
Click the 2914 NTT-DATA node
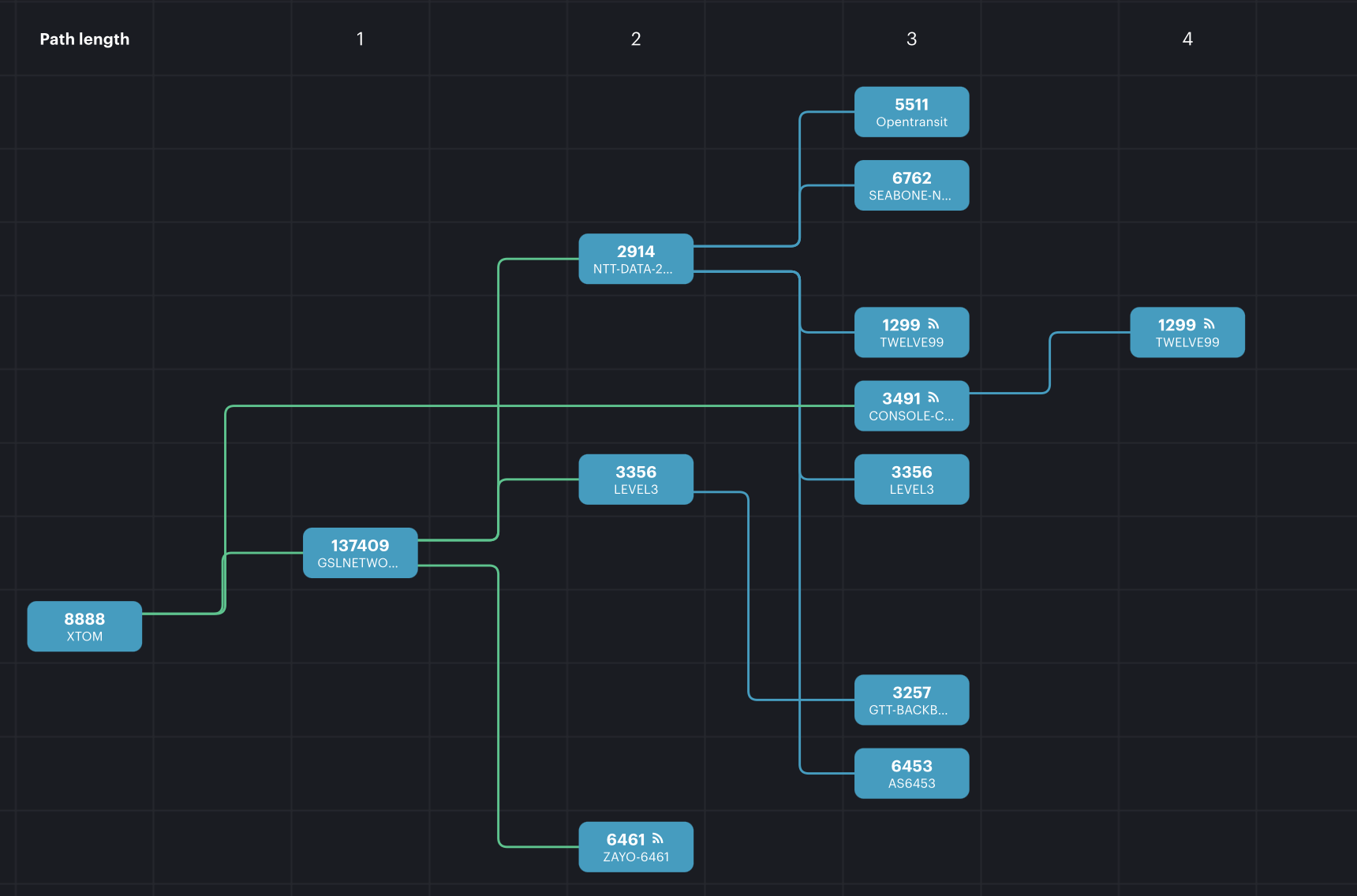(636, 259)
